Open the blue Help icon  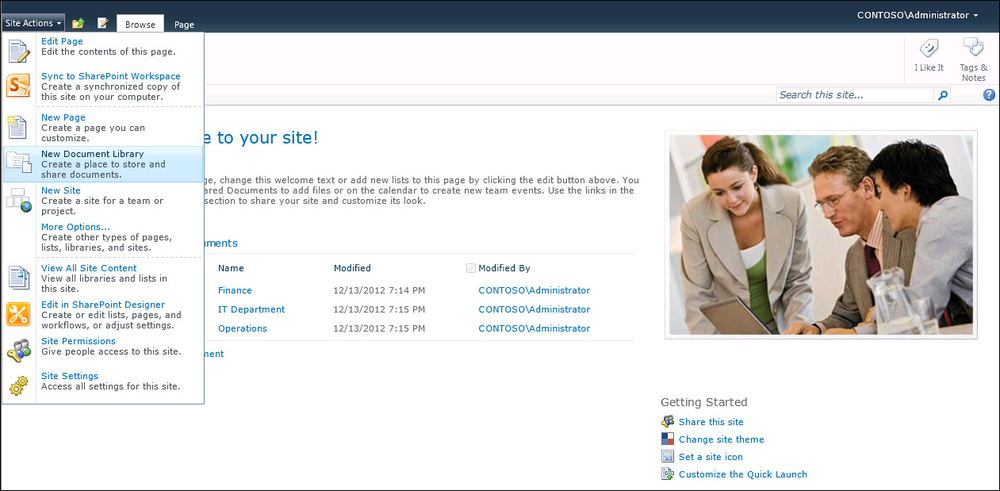coord(989,95)
